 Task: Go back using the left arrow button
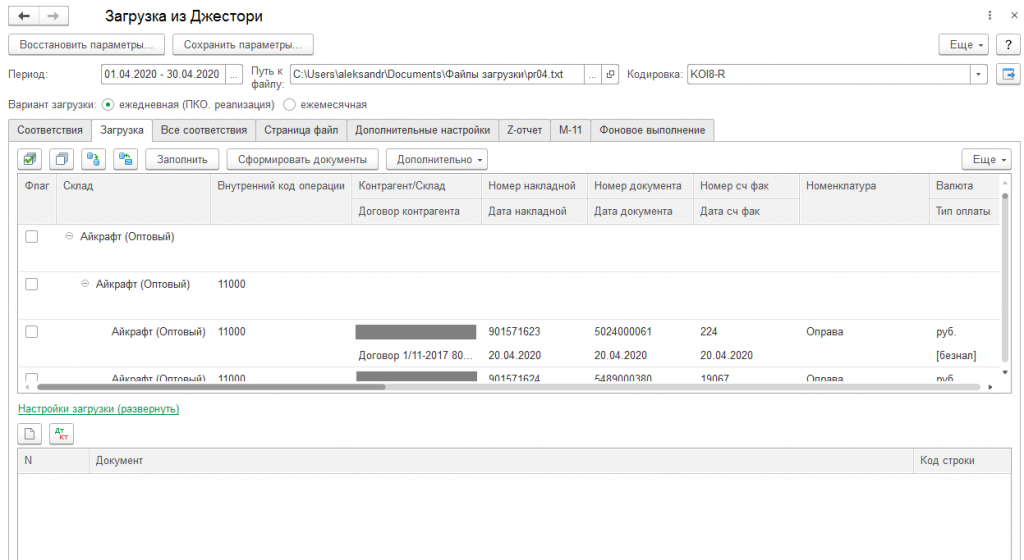coord(24,16)
